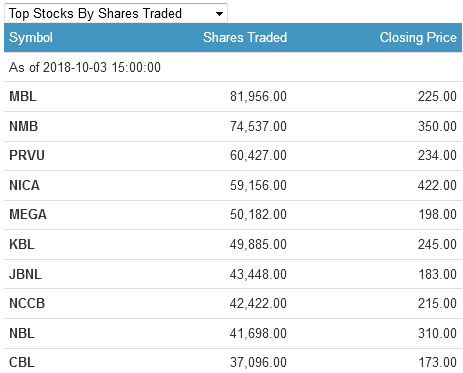Click the Shares Traded column header
Viewport: 463px width, 373px height.
point(245,37)
